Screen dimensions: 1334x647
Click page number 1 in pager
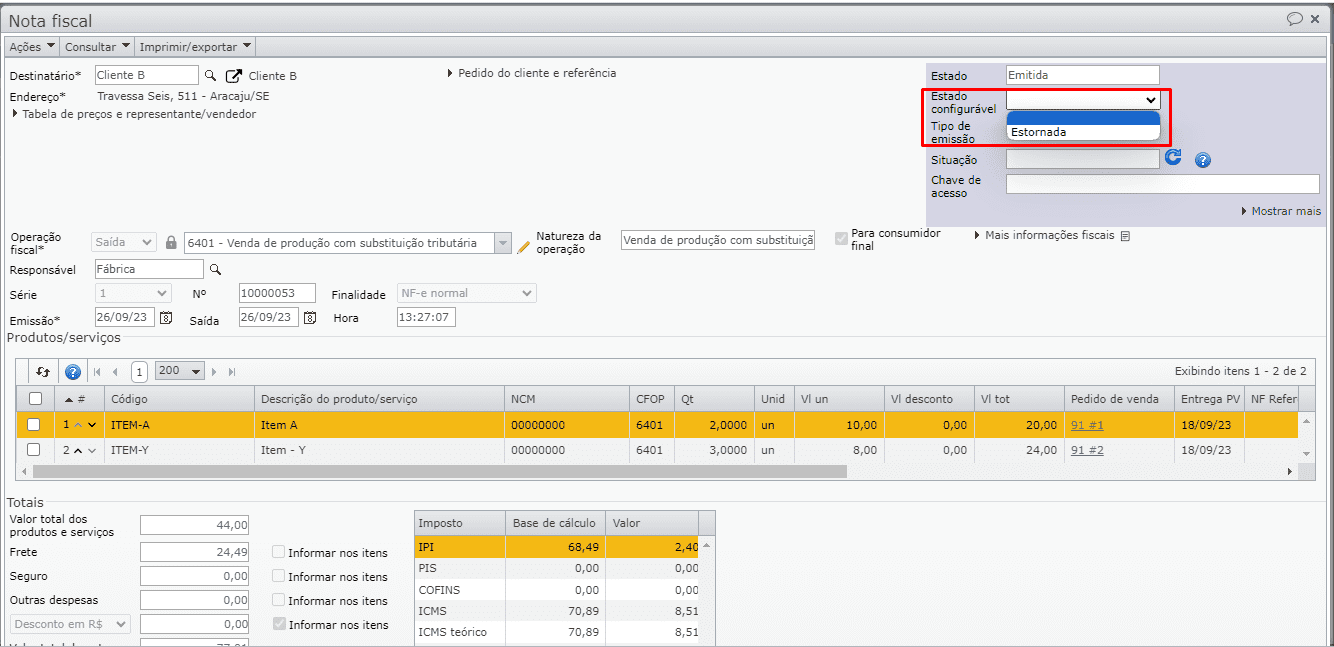tap(139, 372)
